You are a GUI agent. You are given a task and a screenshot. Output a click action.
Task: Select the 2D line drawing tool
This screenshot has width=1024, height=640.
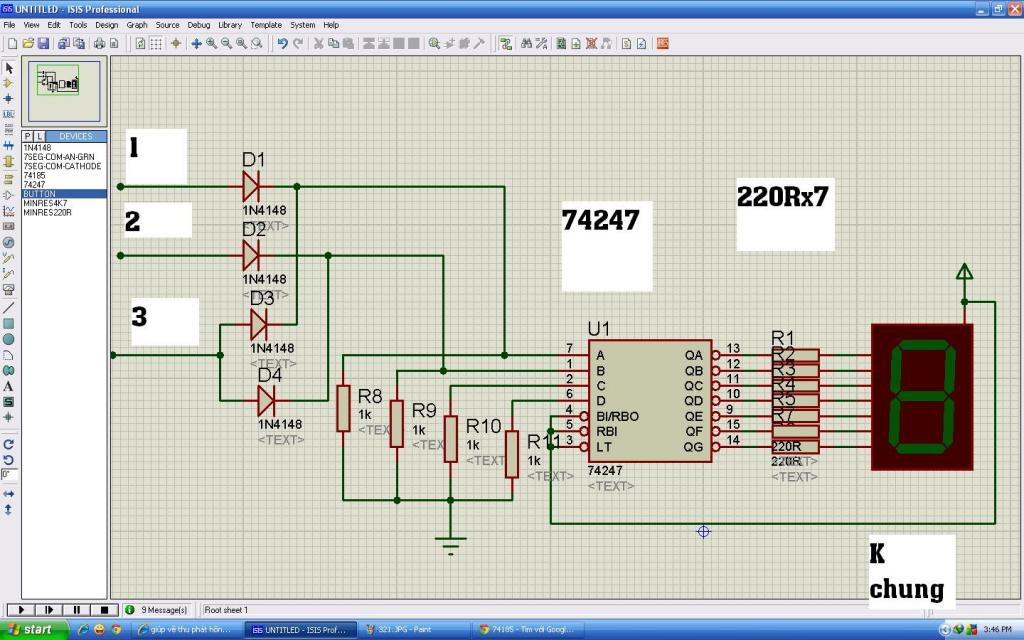(x=8, y=308)
